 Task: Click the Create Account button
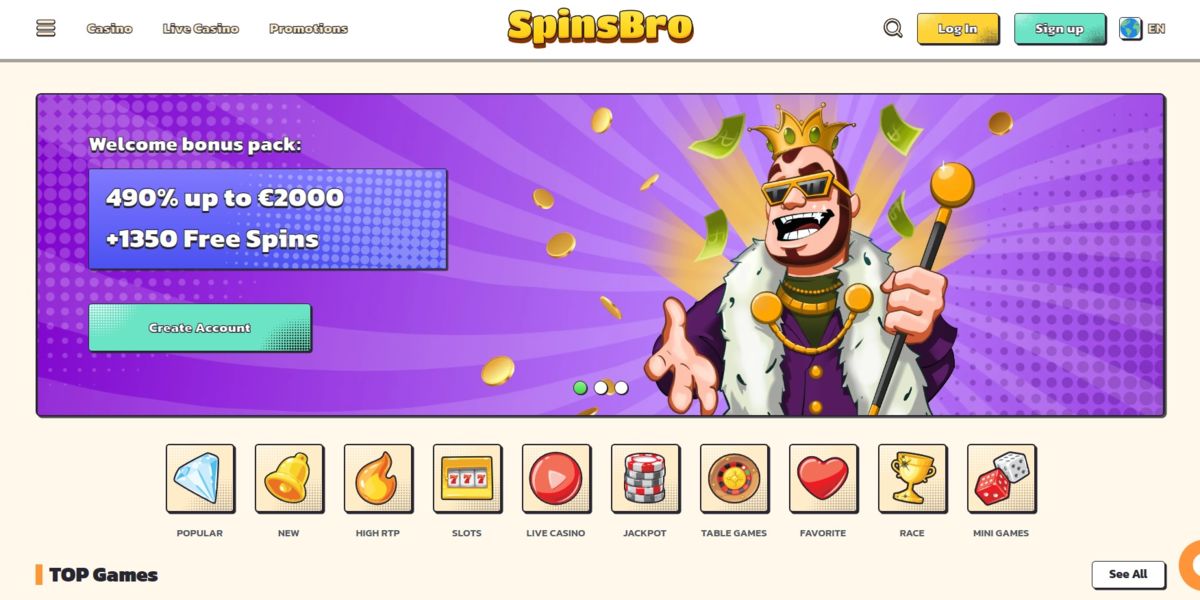[x=200, y=328]
